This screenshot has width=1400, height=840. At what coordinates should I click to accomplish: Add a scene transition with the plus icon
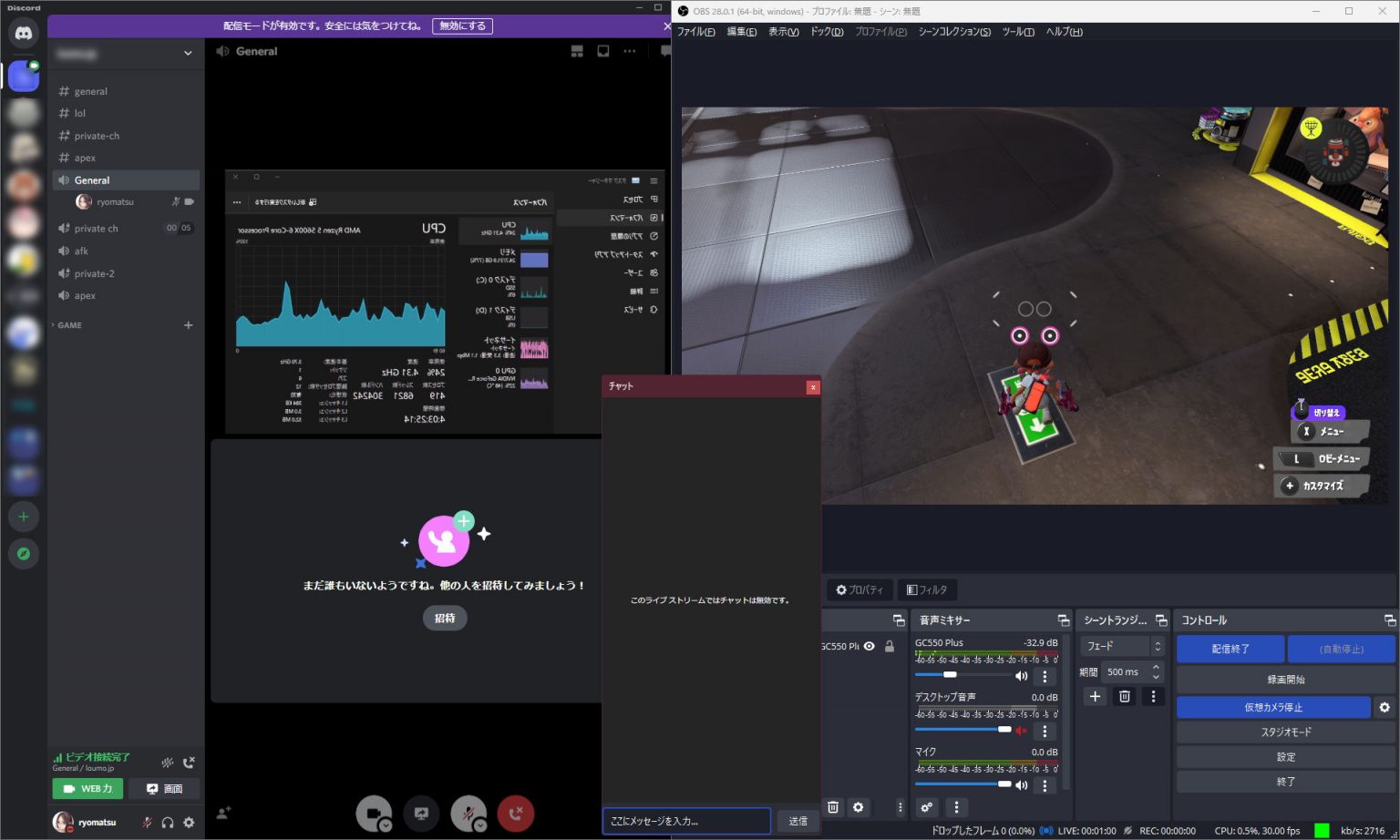point(1095,696)
